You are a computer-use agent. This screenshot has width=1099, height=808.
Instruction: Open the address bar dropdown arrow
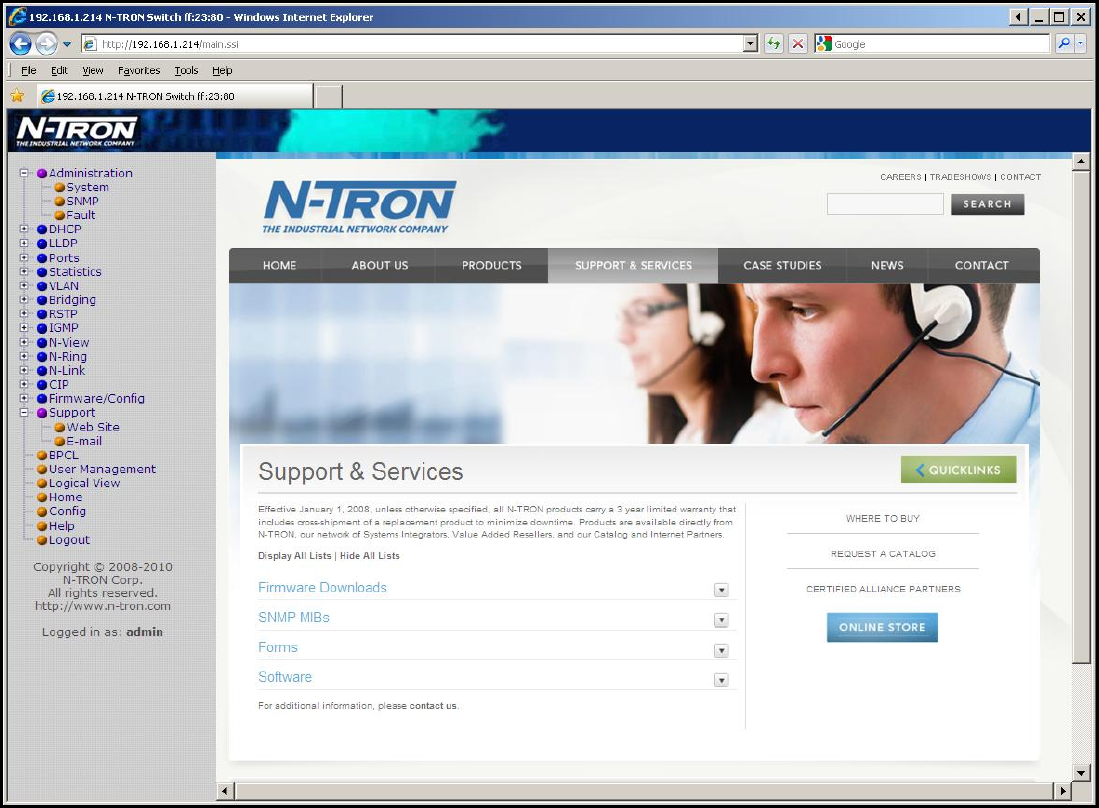click(751, 44)
